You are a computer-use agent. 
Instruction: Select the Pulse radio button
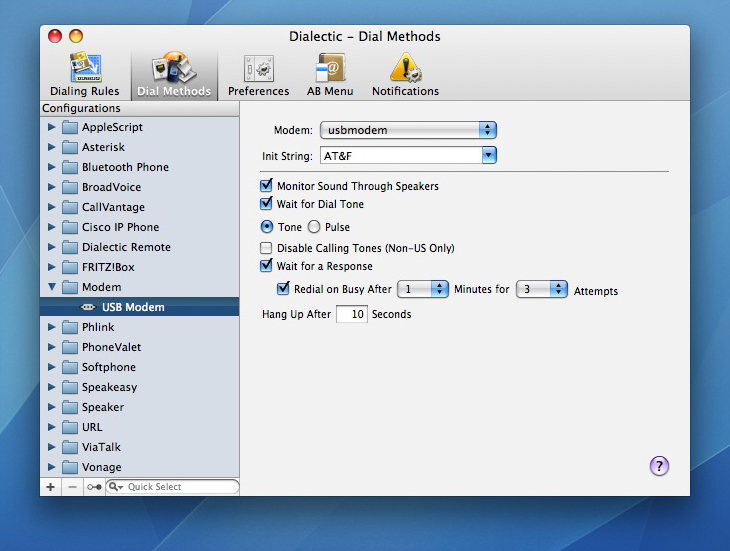(314, 227)
